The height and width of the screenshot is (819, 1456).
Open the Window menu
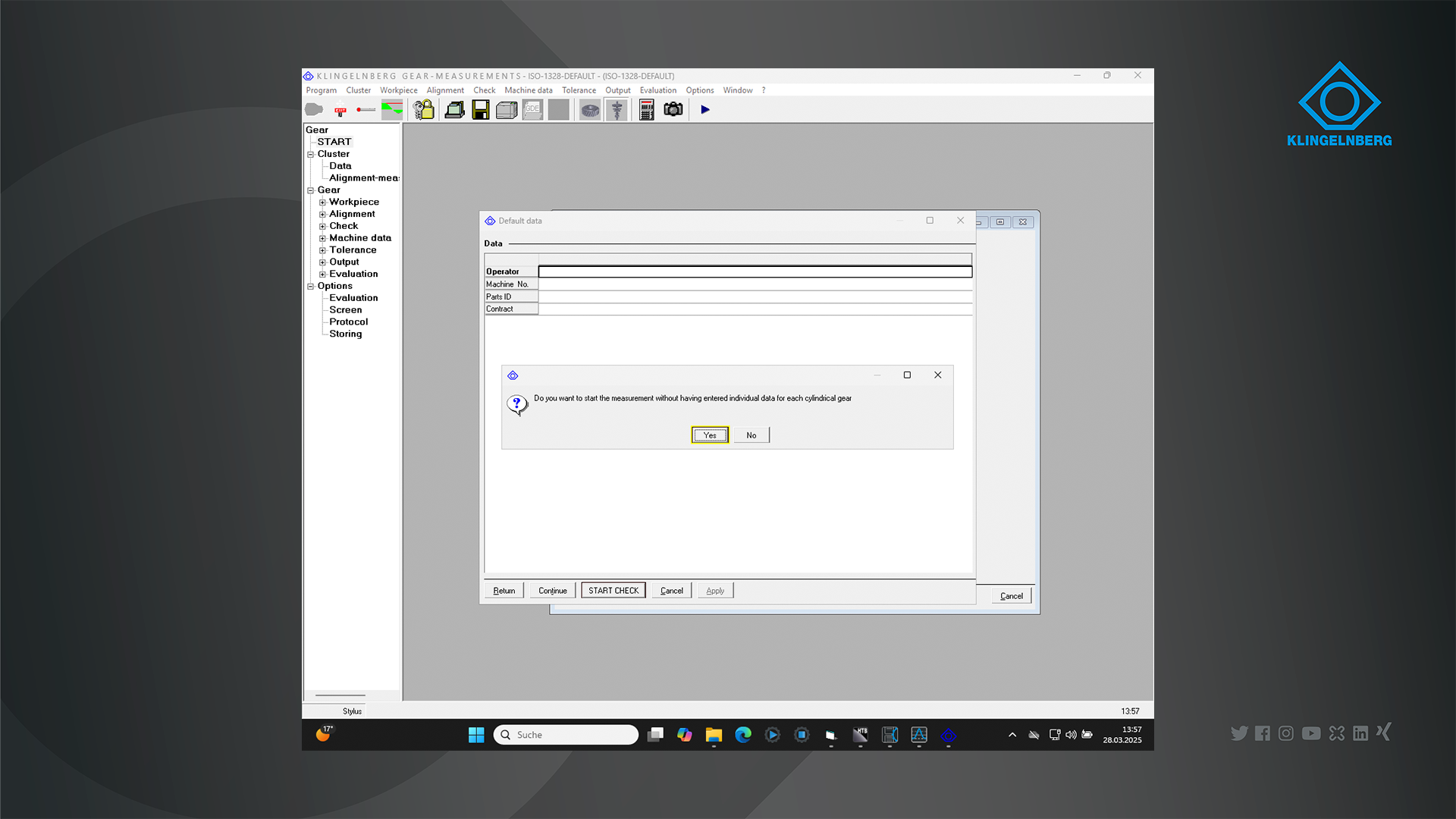tap(738, 90)
